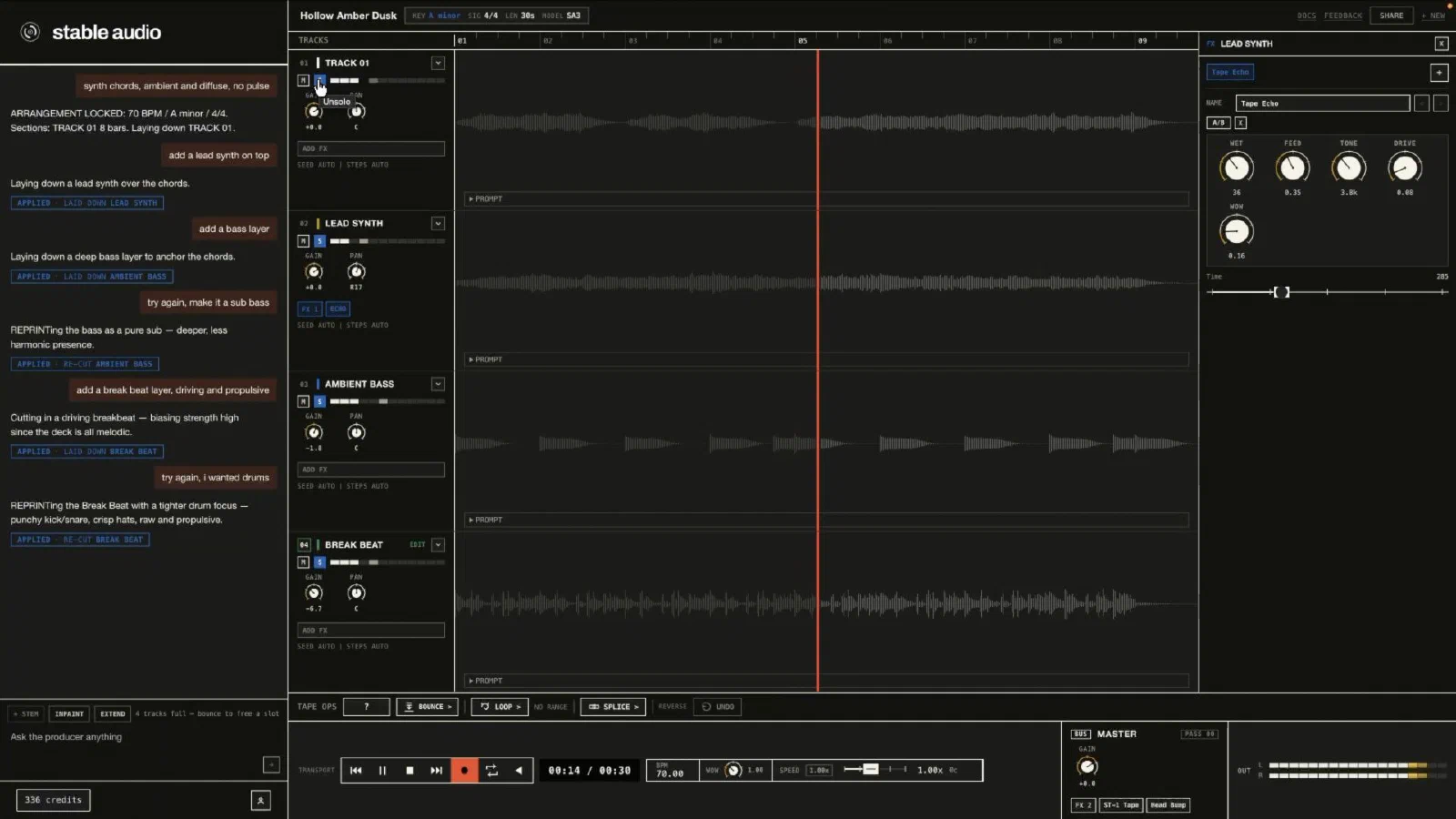1456x819 pixels.
Task: Open the Track 01 dropdown menu
Action: click(438, 63)
